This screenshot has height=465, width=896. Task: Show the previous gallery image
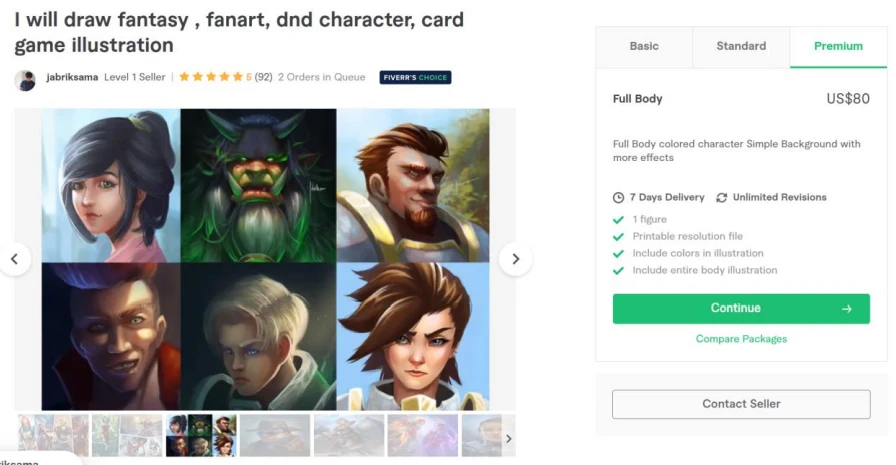tap(15, 259)
